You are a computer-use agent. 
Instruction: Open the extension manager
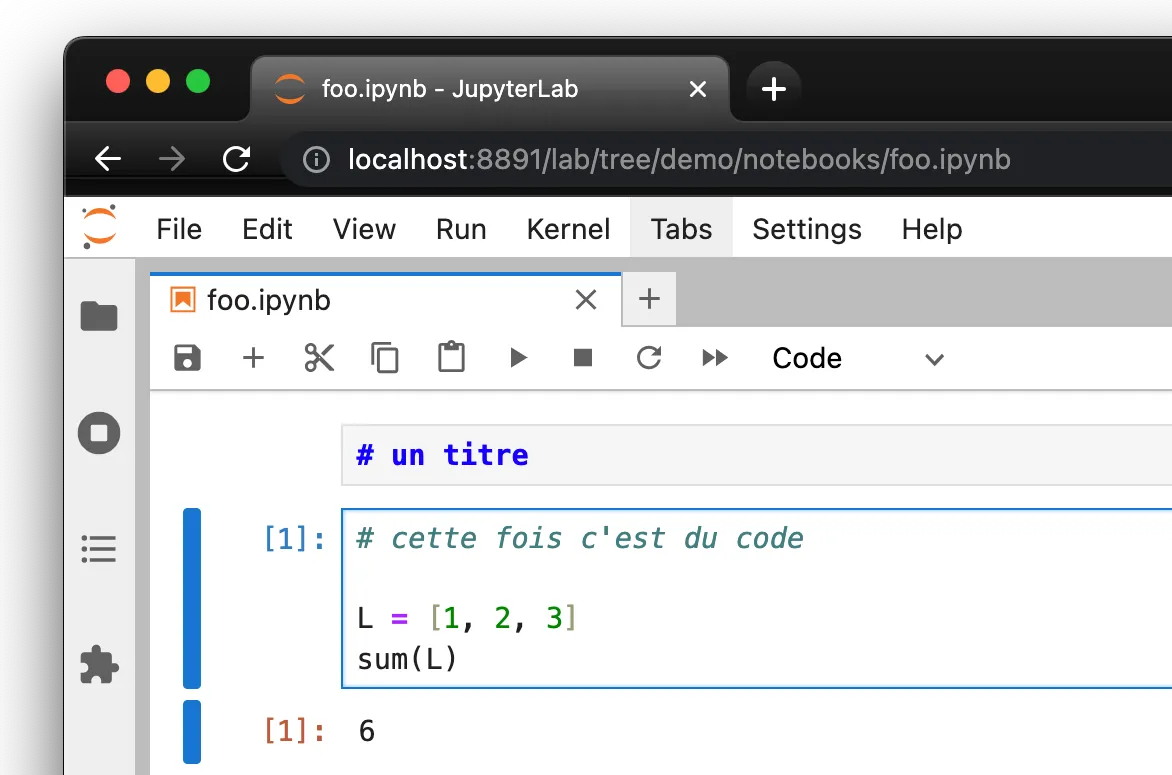tap(98, 665)
